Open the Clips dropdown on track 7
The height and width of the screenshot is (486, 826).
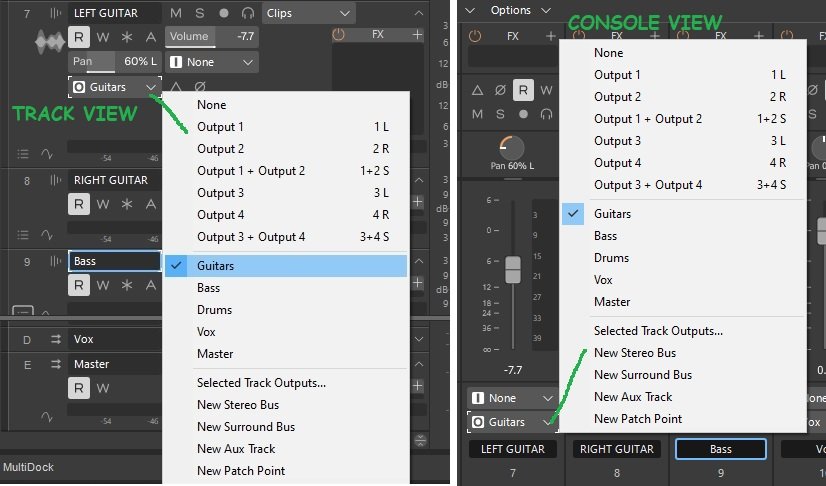[x=308, y=14]
